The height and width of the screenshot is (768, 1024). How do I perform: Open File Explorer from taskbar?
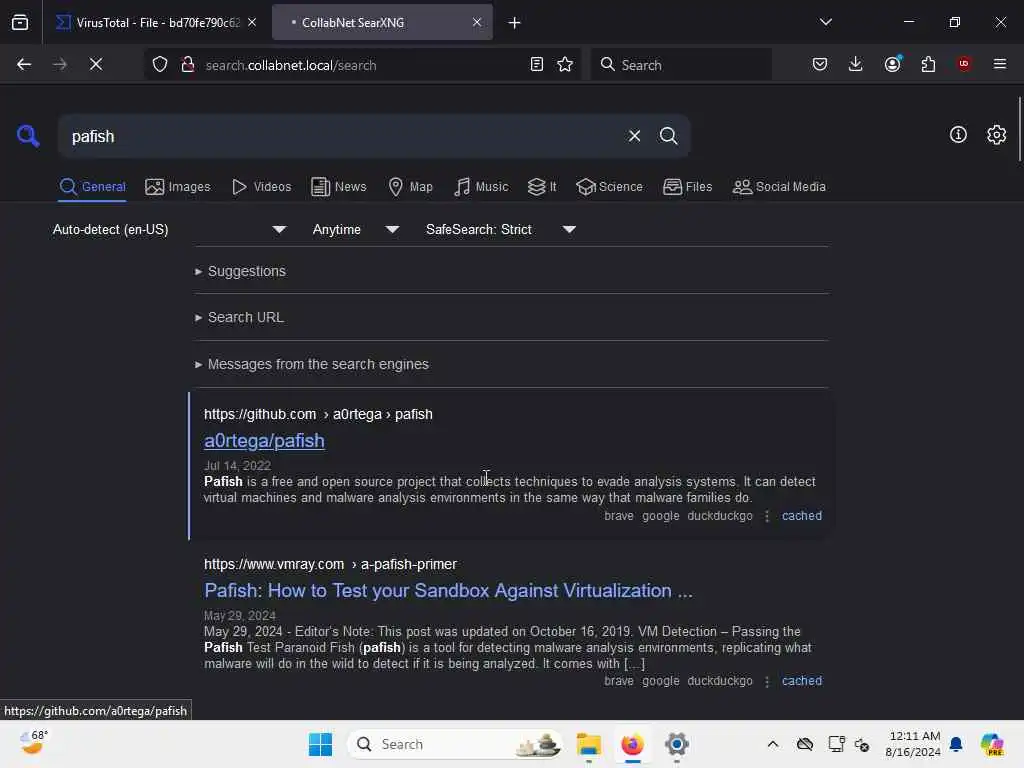click(588, 744)
